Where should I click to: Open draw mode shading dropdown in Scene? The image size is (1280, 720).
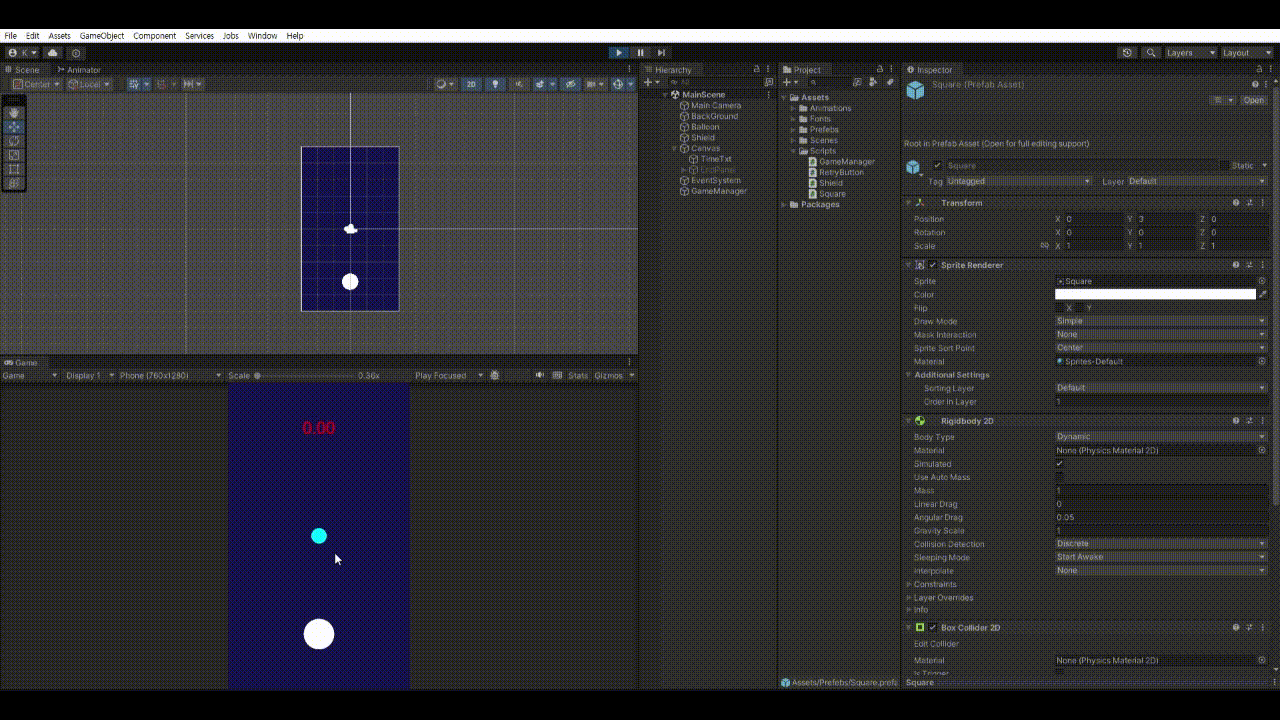tap(445, 84)
